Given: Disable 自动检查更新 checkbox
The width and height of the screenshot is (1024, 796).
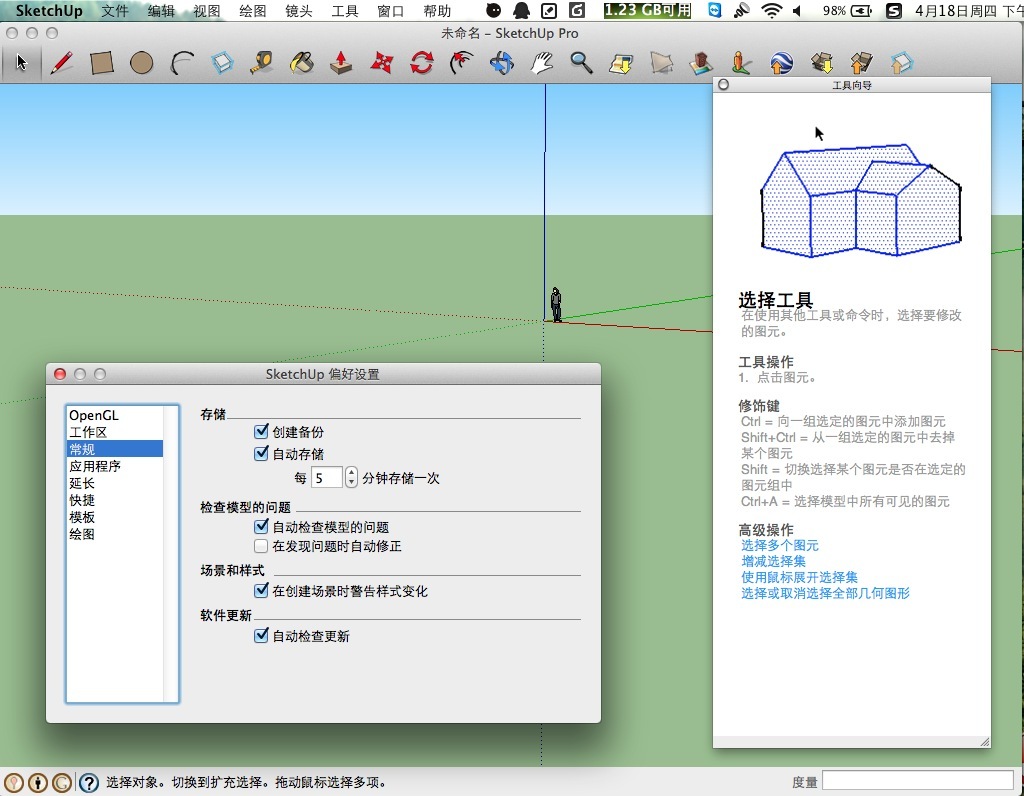Looking at the screenshot, I should 262,636.
